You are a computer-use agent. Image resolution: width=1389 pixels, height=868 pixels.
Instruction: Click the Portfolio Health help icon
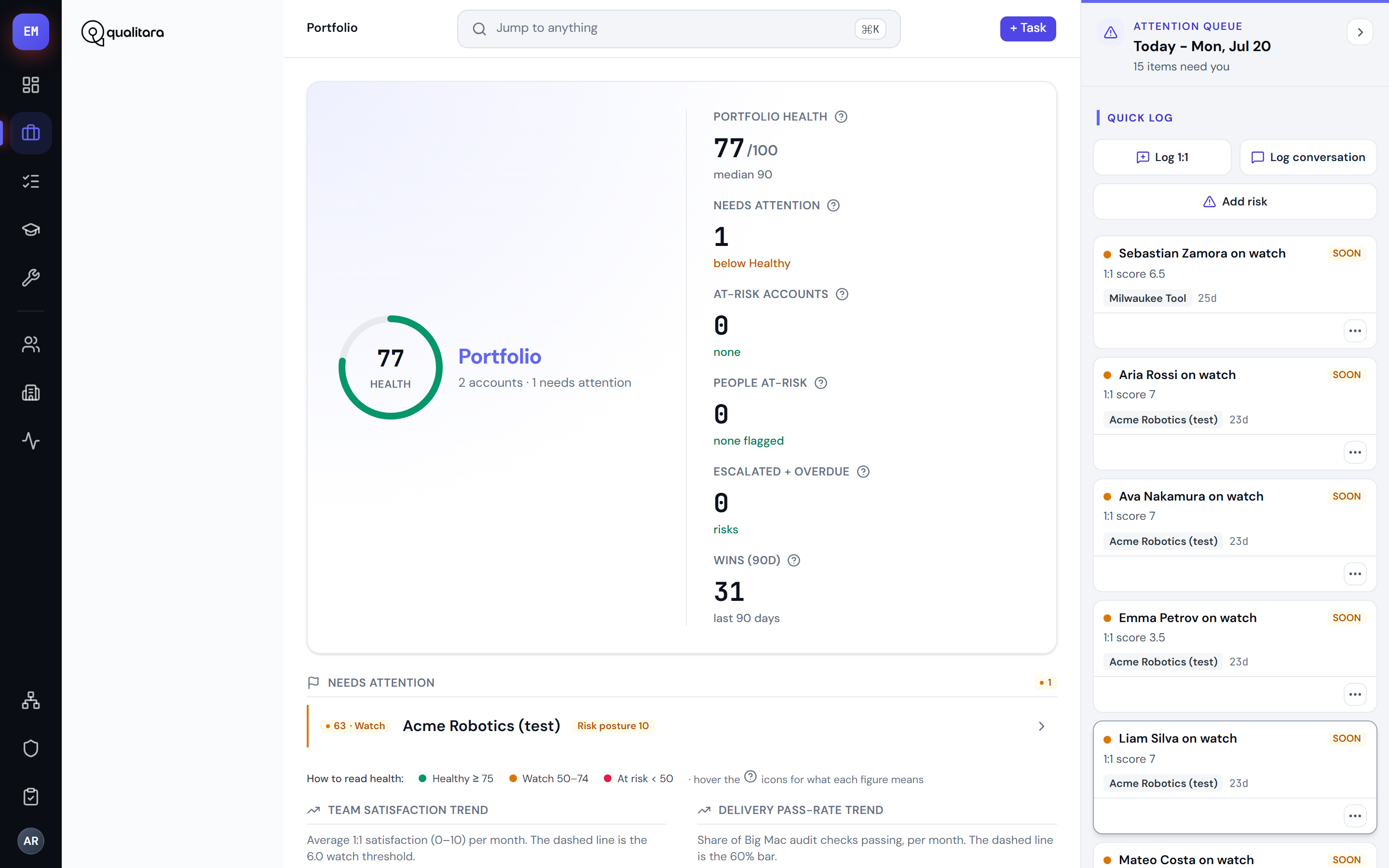click(841, 117)
